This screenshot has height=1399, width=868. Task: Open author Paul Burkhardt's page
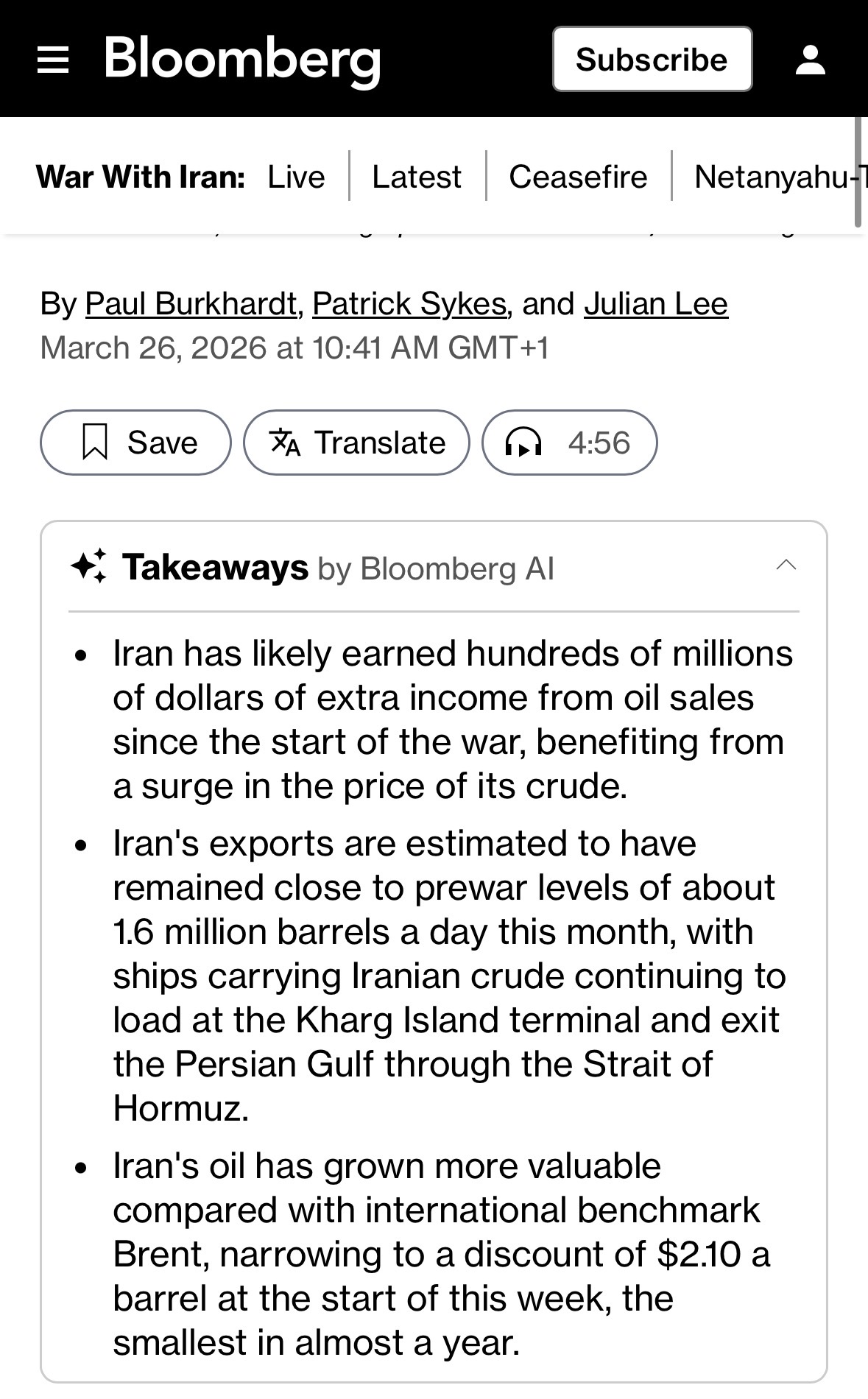pyautogui.click(x=191, y=303)
